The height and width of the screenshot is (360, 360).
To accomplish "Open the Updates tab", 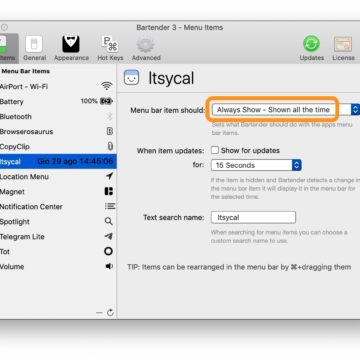I will click(x=311, y=49).
